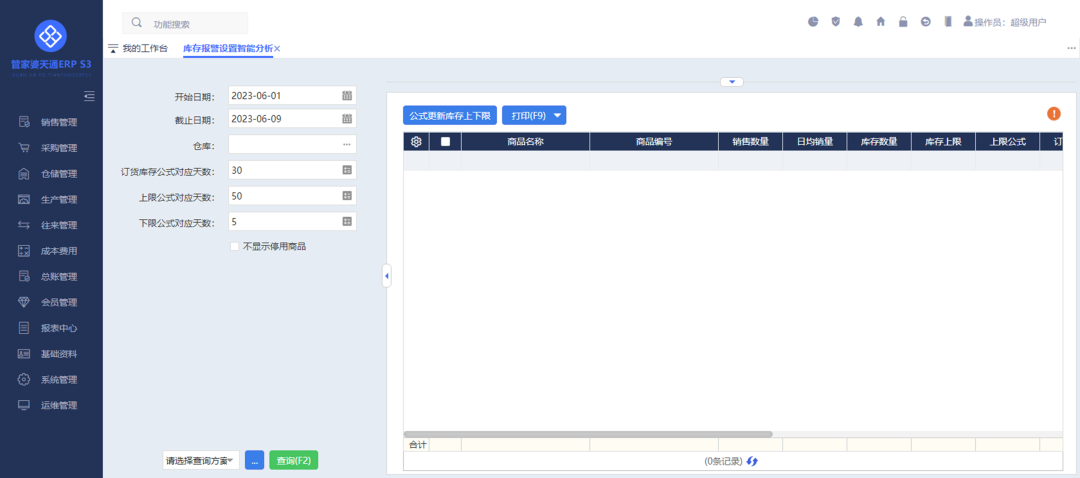Collapse sidebar using the menu fold icon
This screenshot has height=478, width=1080.
coord(89,96)
